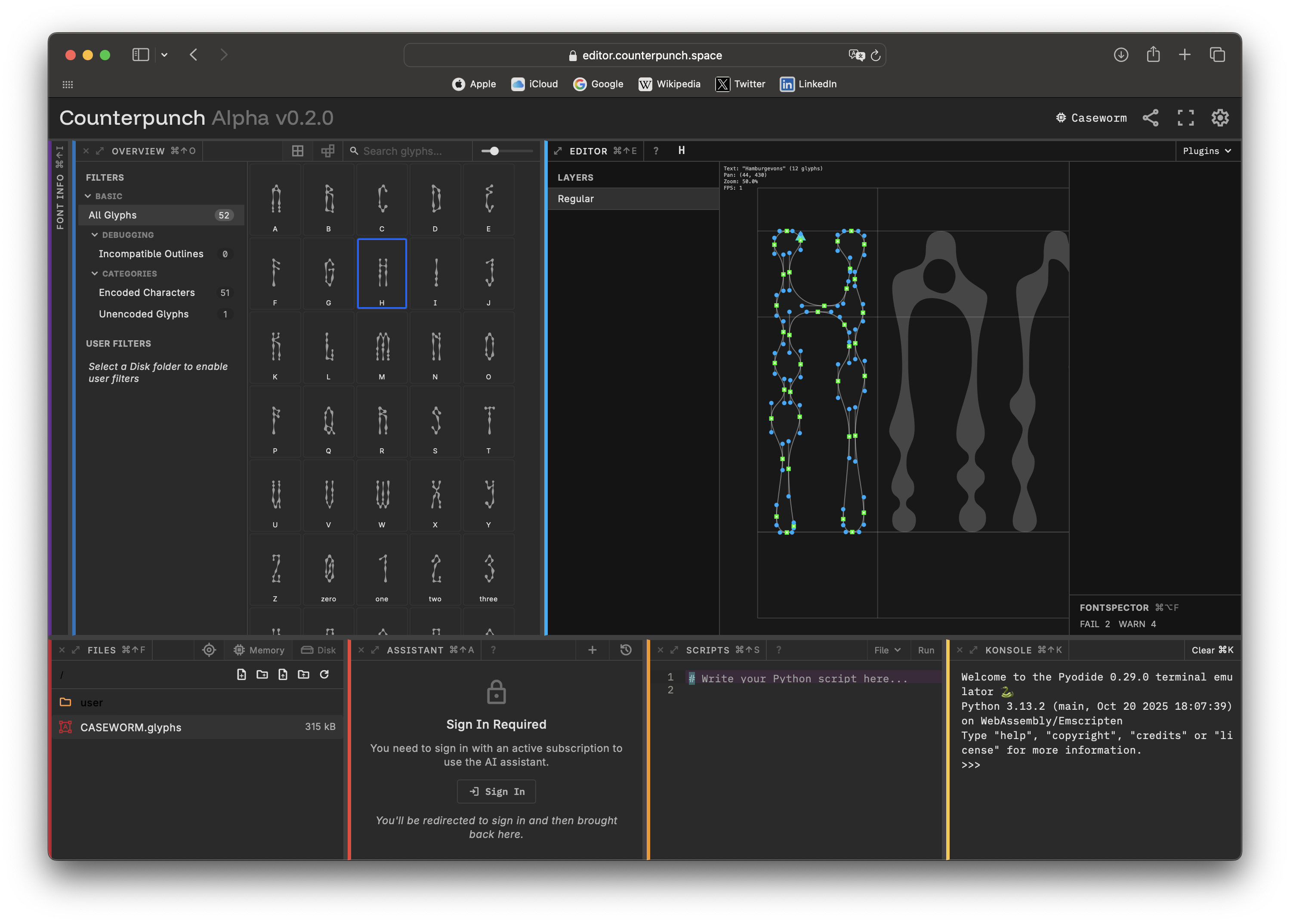Enter fullscreen mode via the header icon
Viewport: 1290px width, 924px height.
pyautogui.click(x=1185, y=118)
